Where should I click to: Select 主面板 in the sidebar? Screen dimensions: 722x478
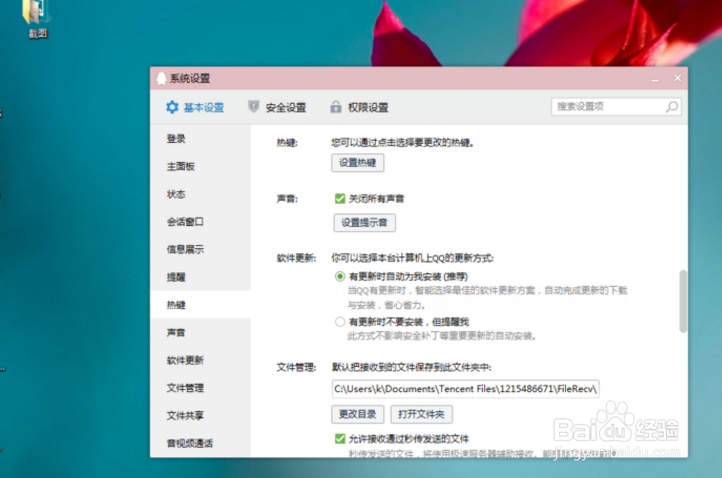click(x=200, y=166)
